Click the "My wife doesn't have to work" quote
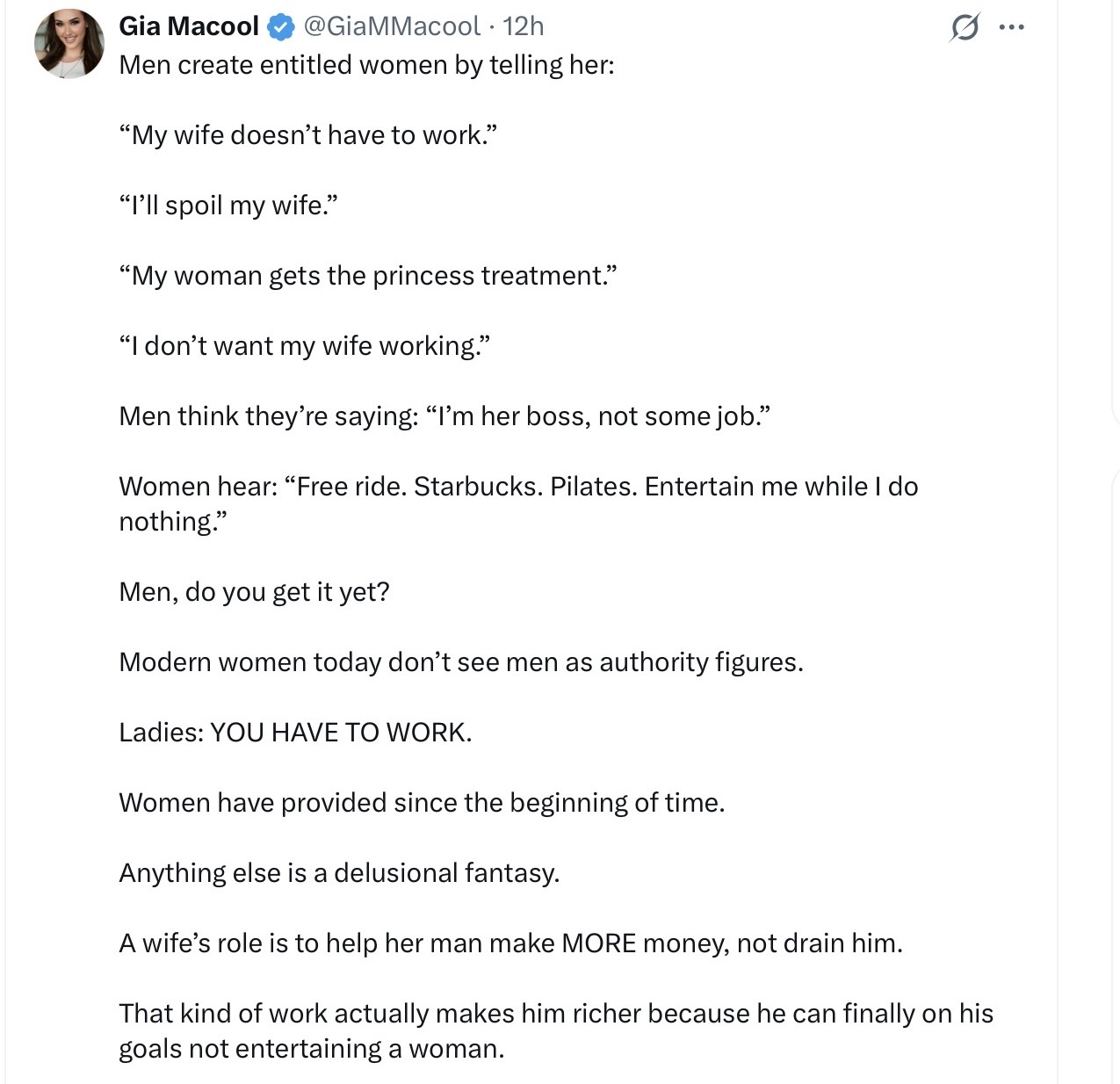Image resolution: width=1120 pixels, height=1084 pixels. (x=308, y=135)
